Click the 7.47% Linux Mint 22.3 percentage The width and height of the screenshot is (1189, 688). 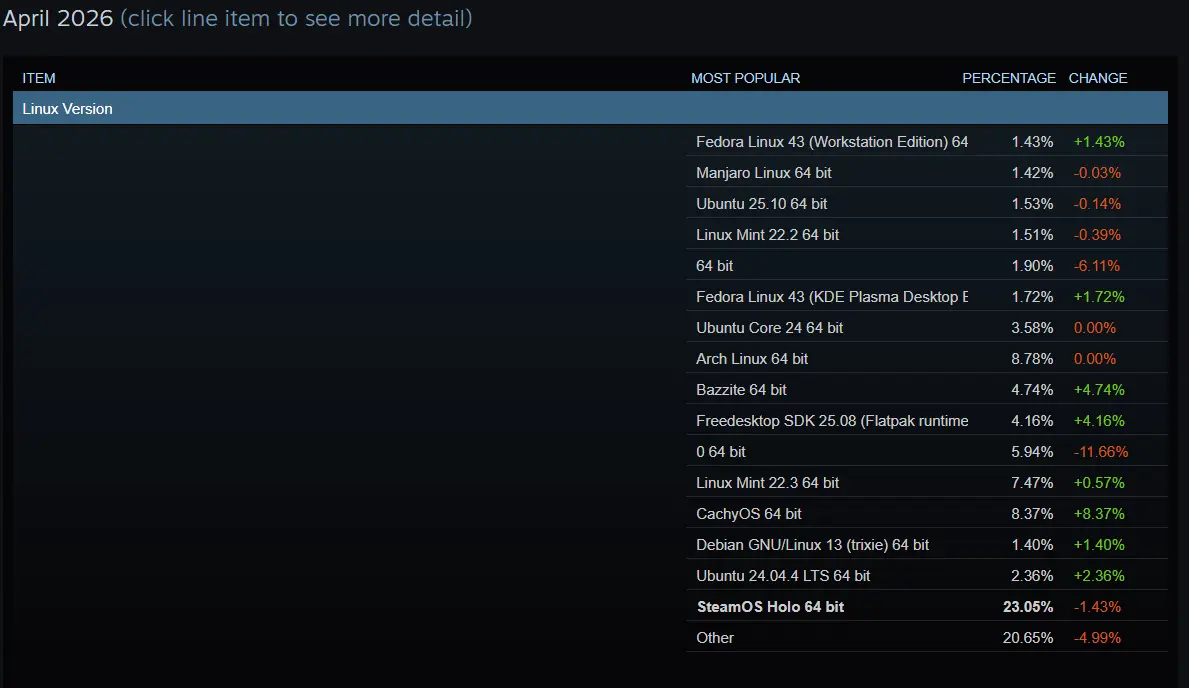(x=1032, y=482)
